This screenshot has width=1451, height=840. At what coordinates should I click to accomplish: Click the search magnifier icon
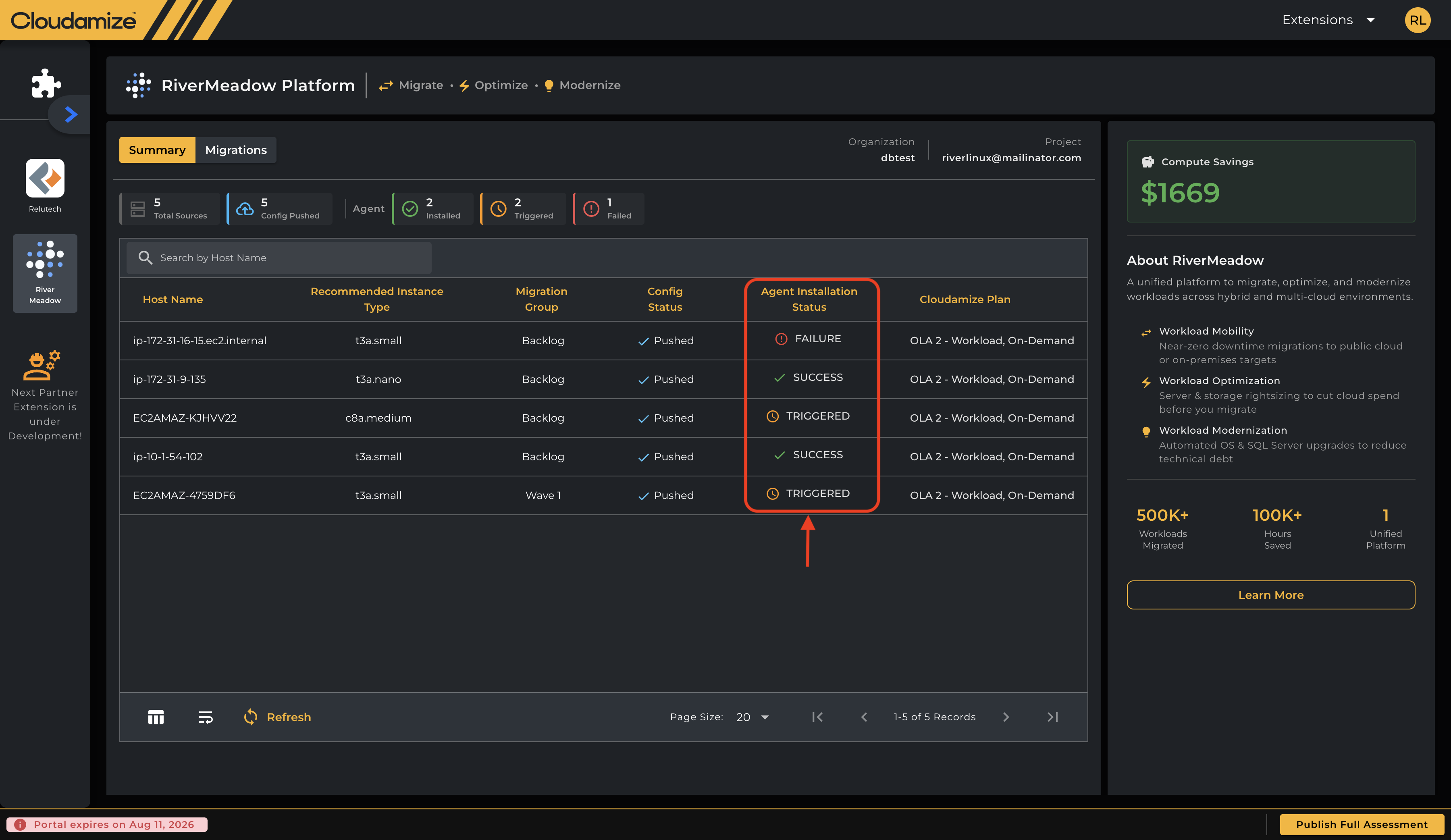point(146,258)
